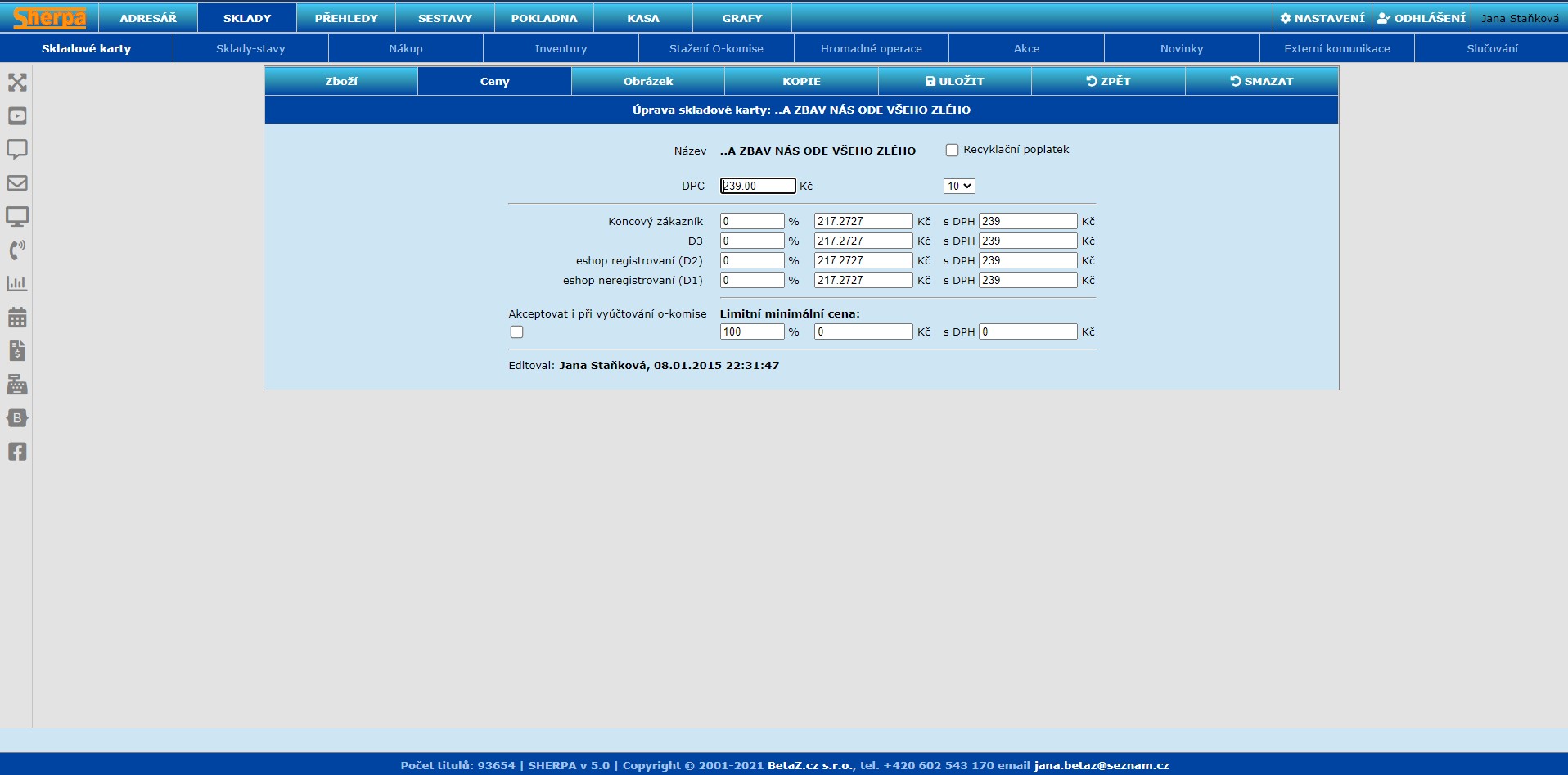
Task: Open the Facebook sidebar icon
Action: click(x=17, y=452)
